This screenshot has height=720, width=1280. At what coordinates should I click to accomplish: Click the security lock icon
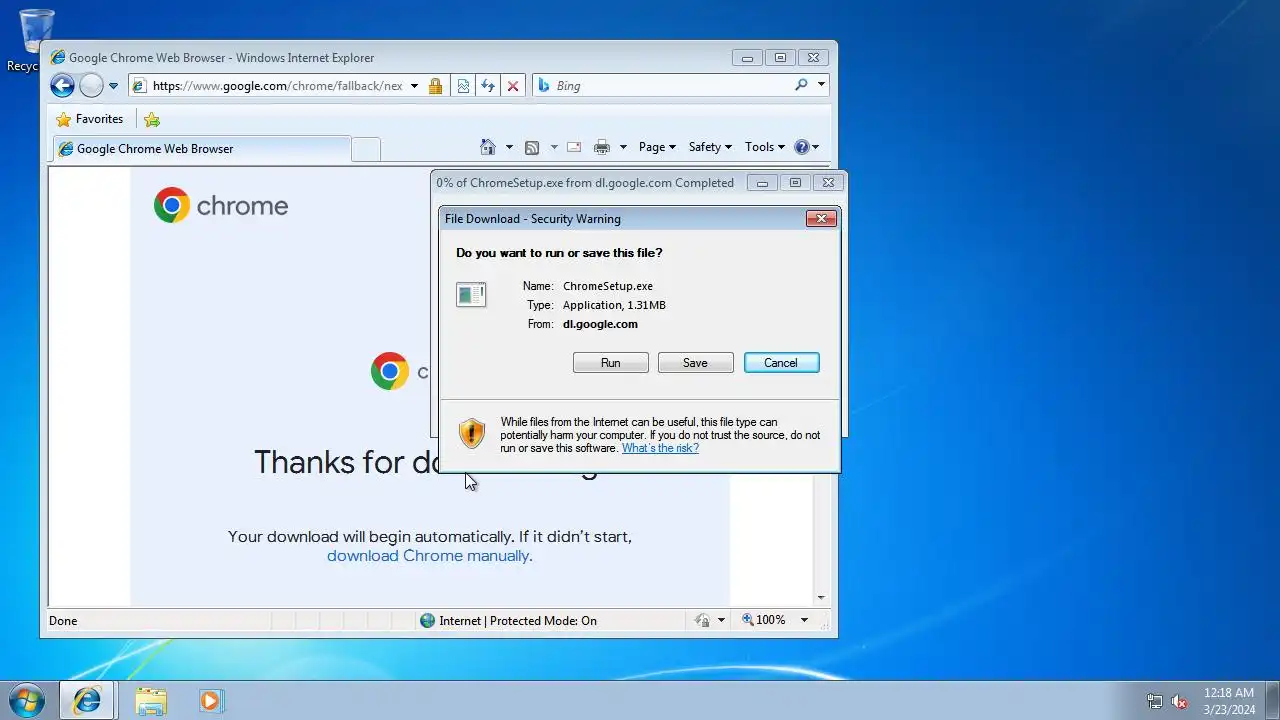tap(435, 86)
